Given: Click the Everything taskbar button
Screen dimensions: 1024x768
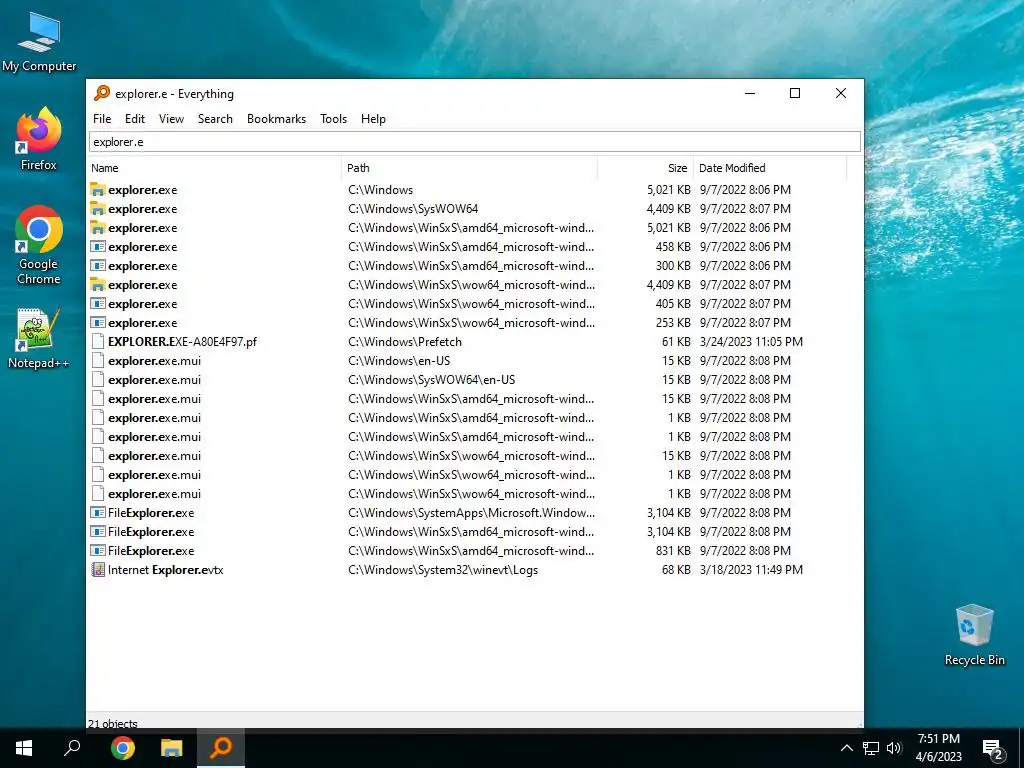Looking at the screenshot, I should tap(221, 748).
